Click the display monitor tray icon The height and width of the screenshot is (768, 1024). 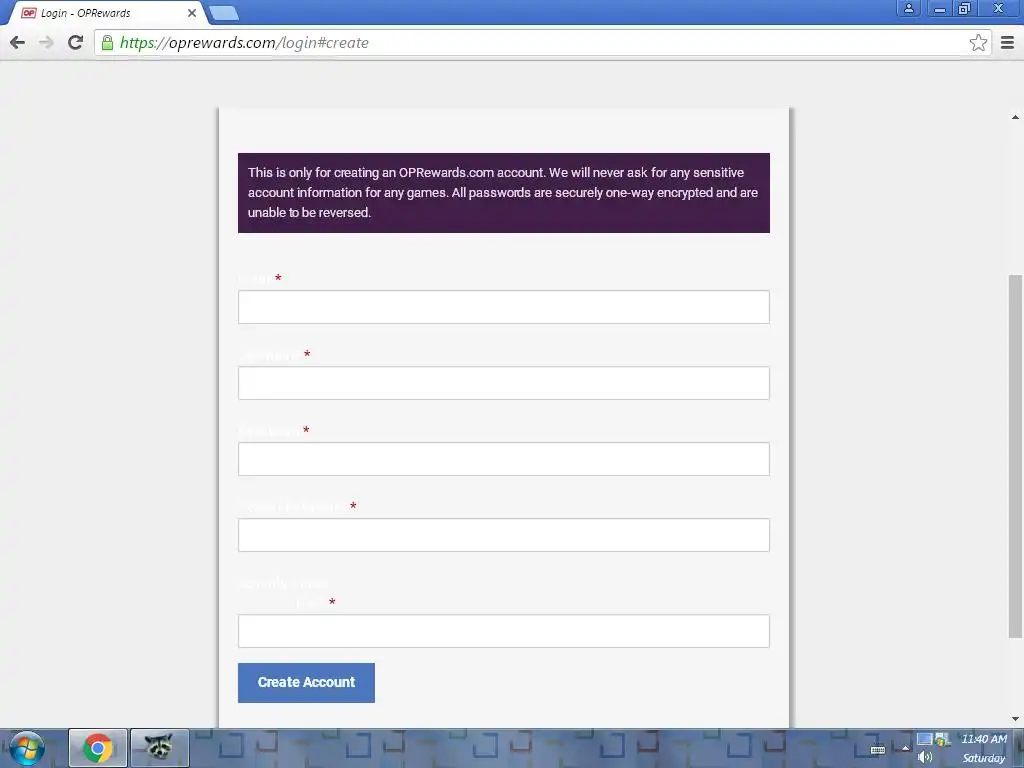click(924, 739)
